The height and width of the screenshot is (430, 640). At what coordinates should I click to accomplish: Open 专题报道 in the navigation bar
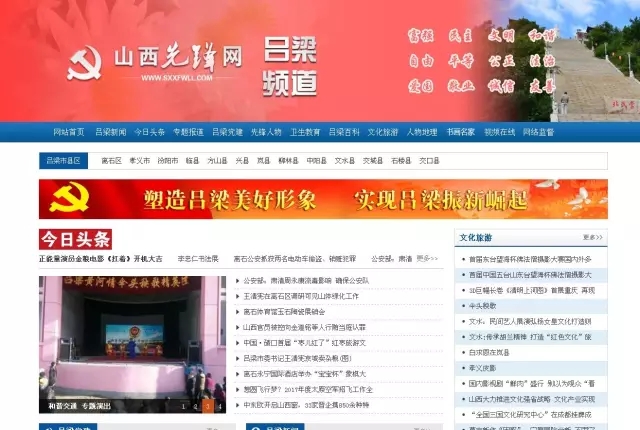pyautogui.click(x=188, y=132)
